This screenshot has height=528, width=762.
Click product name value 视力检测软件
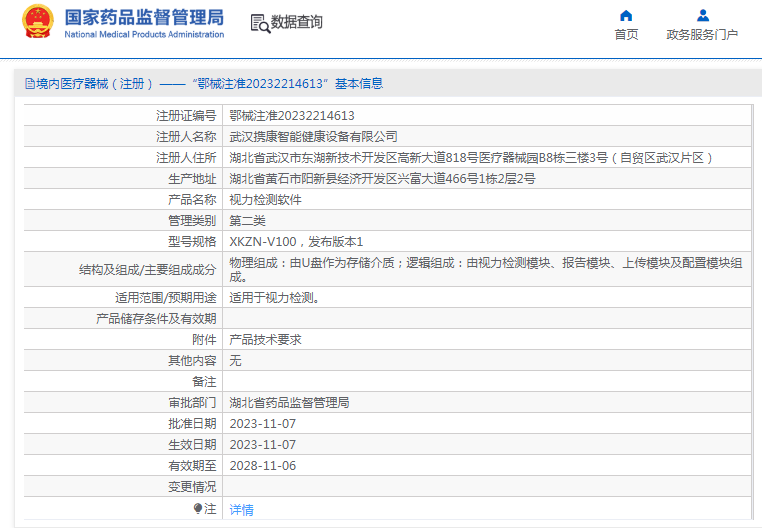(x=265, y=200)
